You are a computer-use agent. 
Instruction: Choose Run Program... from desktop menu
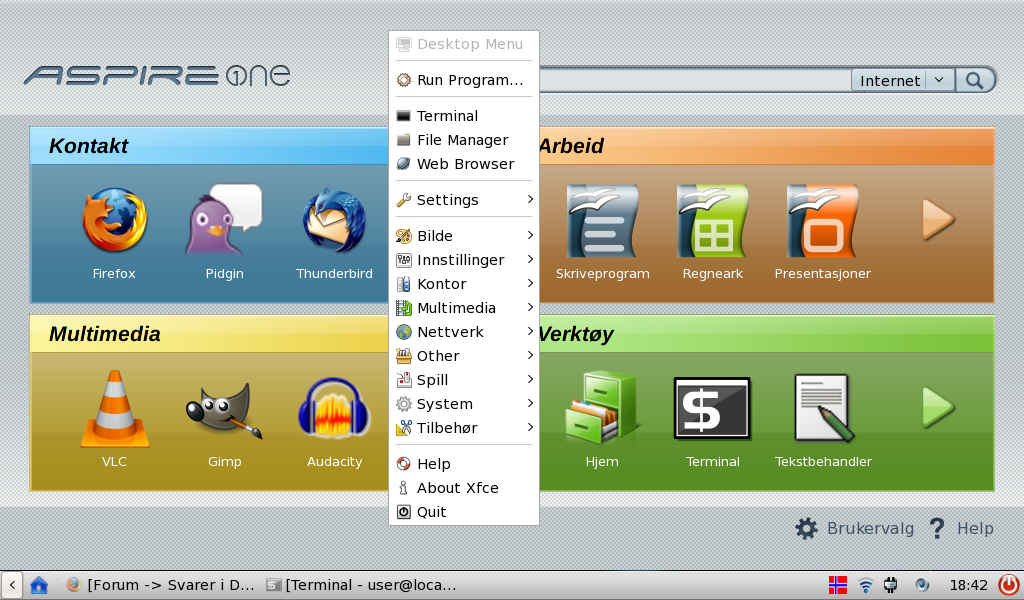(464, 80)
